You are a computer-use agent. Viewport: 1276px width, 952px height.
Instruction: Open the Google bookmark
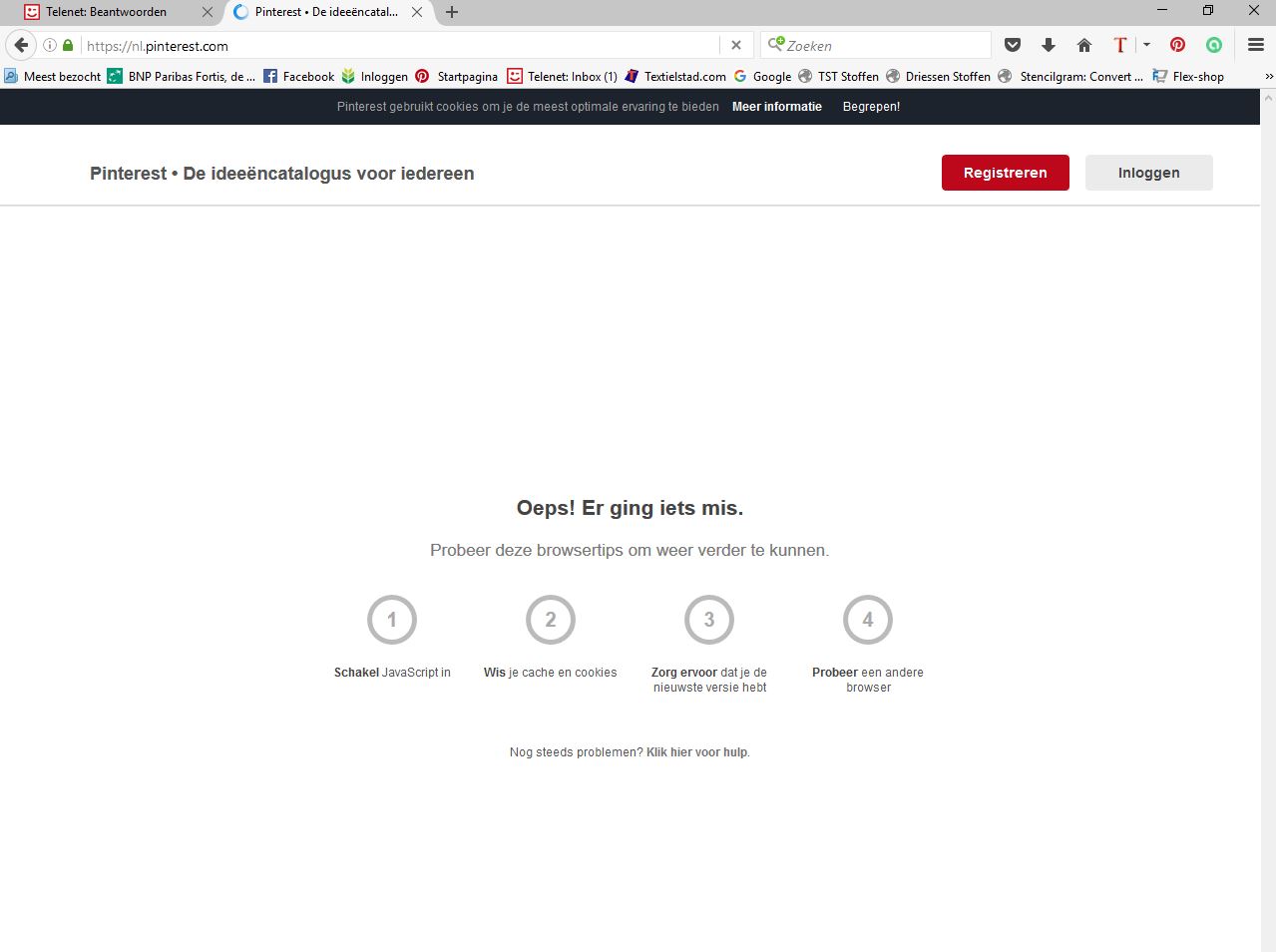tap(762, 76)
